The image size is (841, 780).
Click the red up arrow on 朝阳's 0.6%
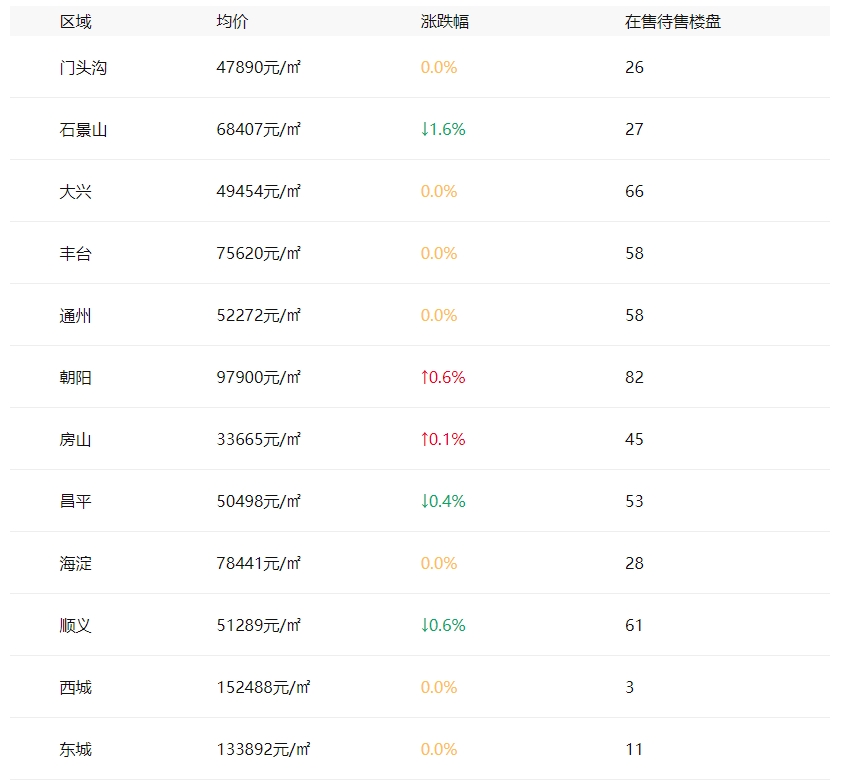coord(427,377)
